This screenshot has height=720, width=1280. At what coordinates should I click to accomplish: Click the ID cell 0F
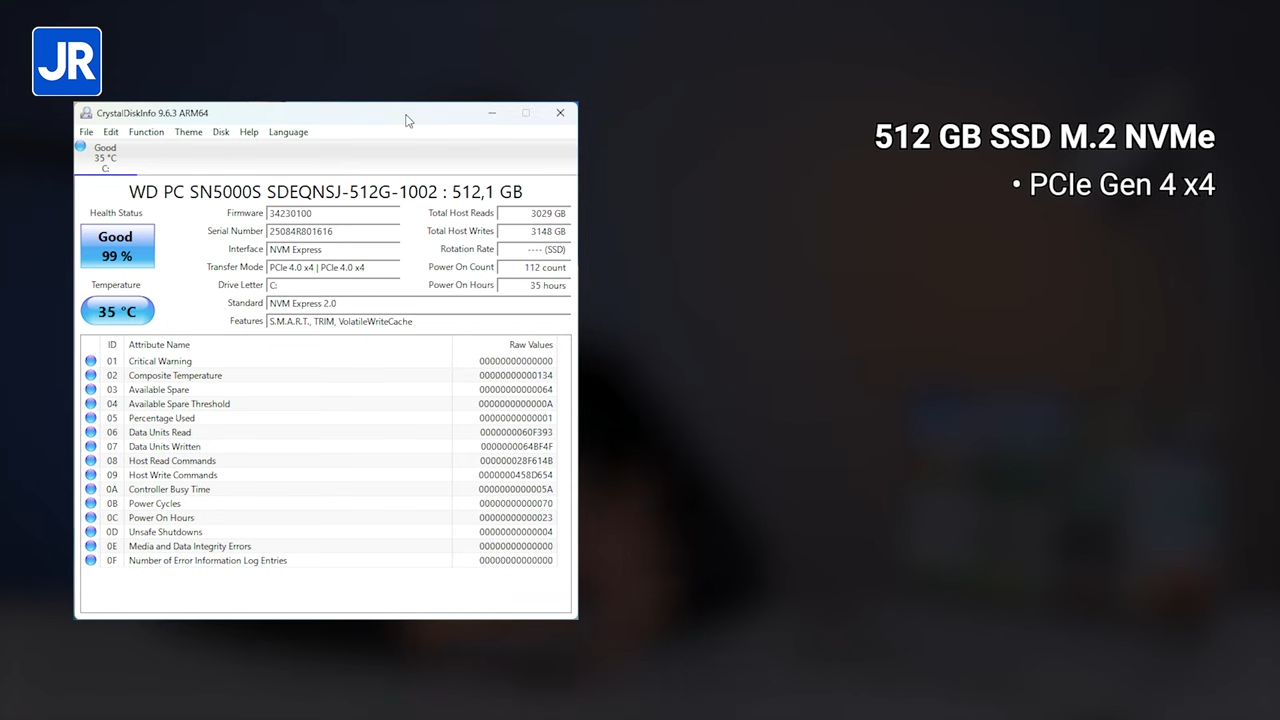[112, 560]
